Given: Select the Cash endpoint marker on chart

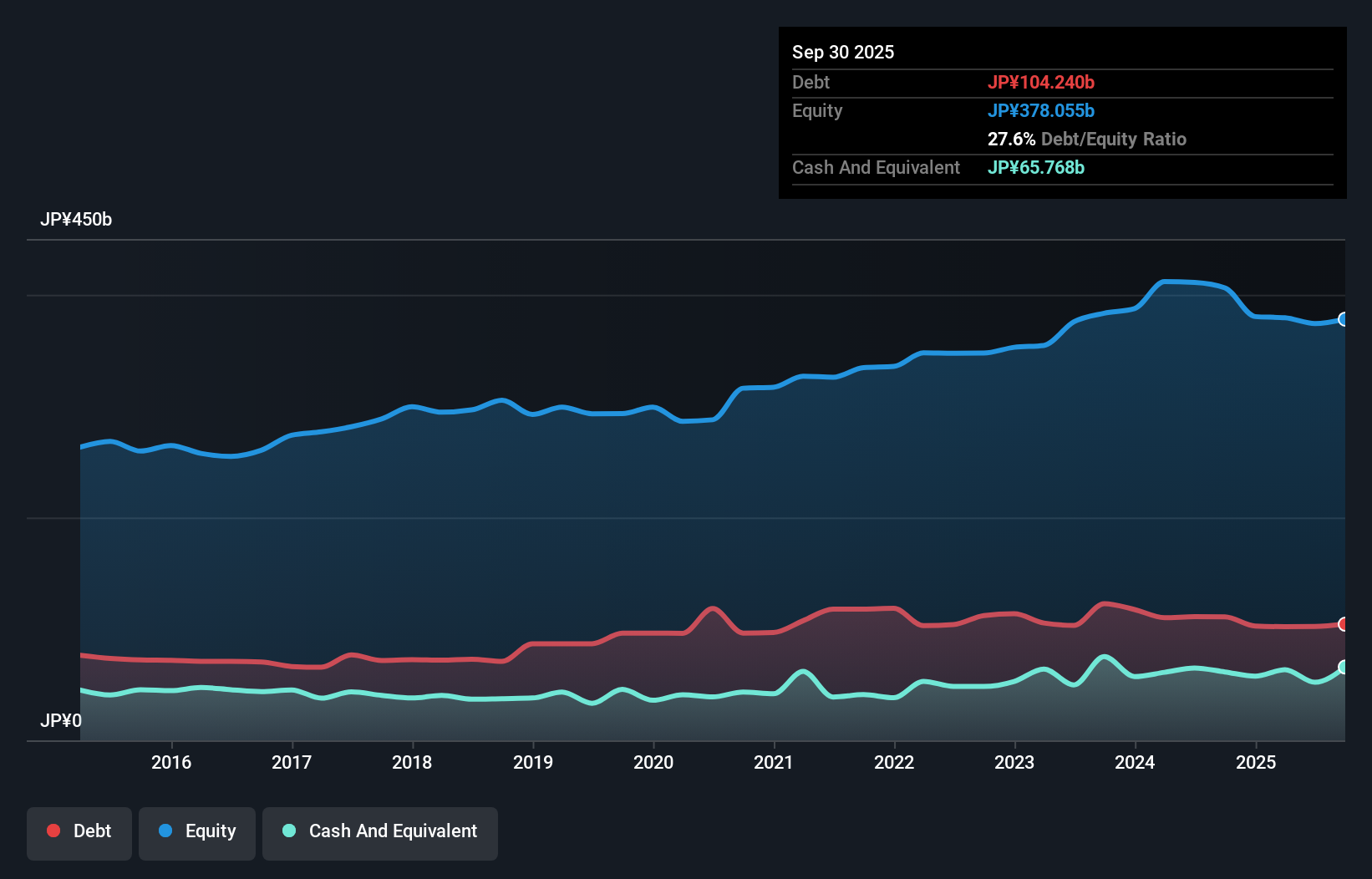Looking at the screenshot, I should (x=1344, y=667).
